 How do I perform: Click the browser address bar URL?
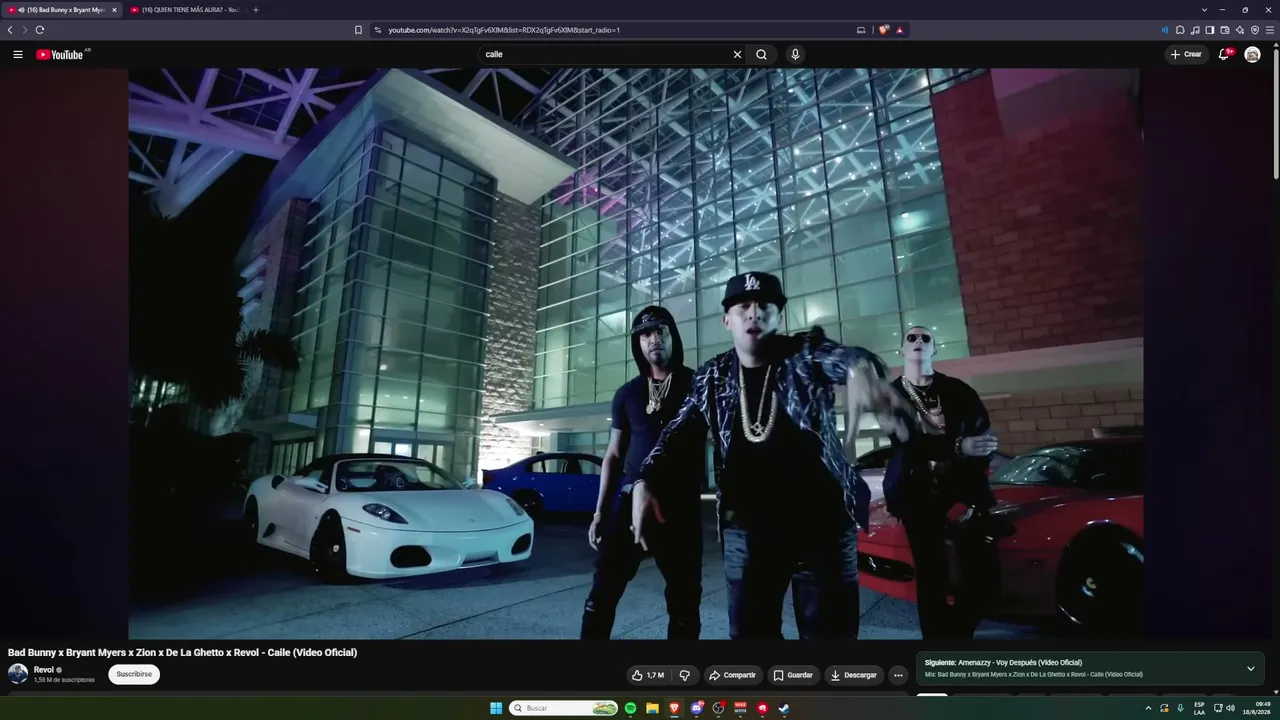[504, 30]
